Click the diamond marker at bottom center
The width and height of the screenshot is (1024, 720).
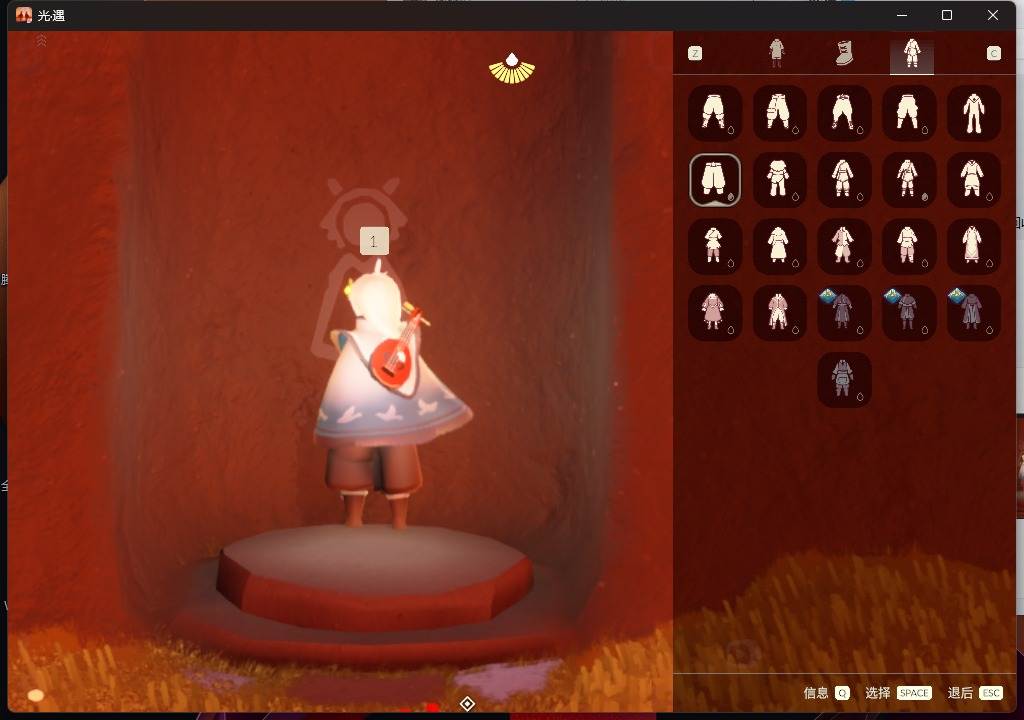click(x=467, y=704)
